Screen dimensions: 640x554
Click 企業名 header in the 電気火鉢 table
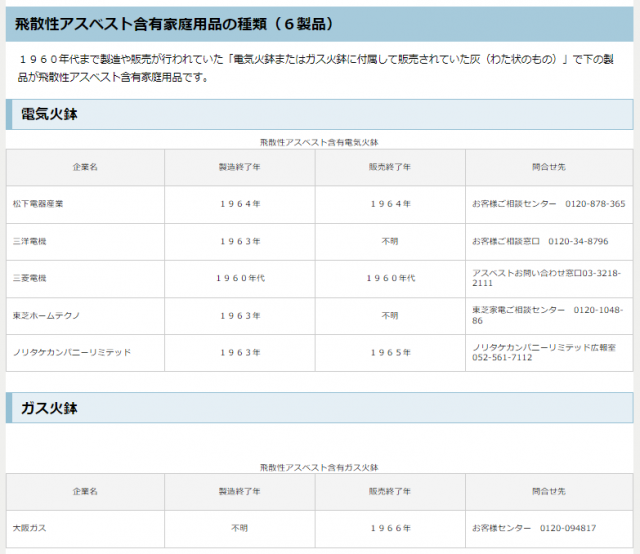pos(85,167)
